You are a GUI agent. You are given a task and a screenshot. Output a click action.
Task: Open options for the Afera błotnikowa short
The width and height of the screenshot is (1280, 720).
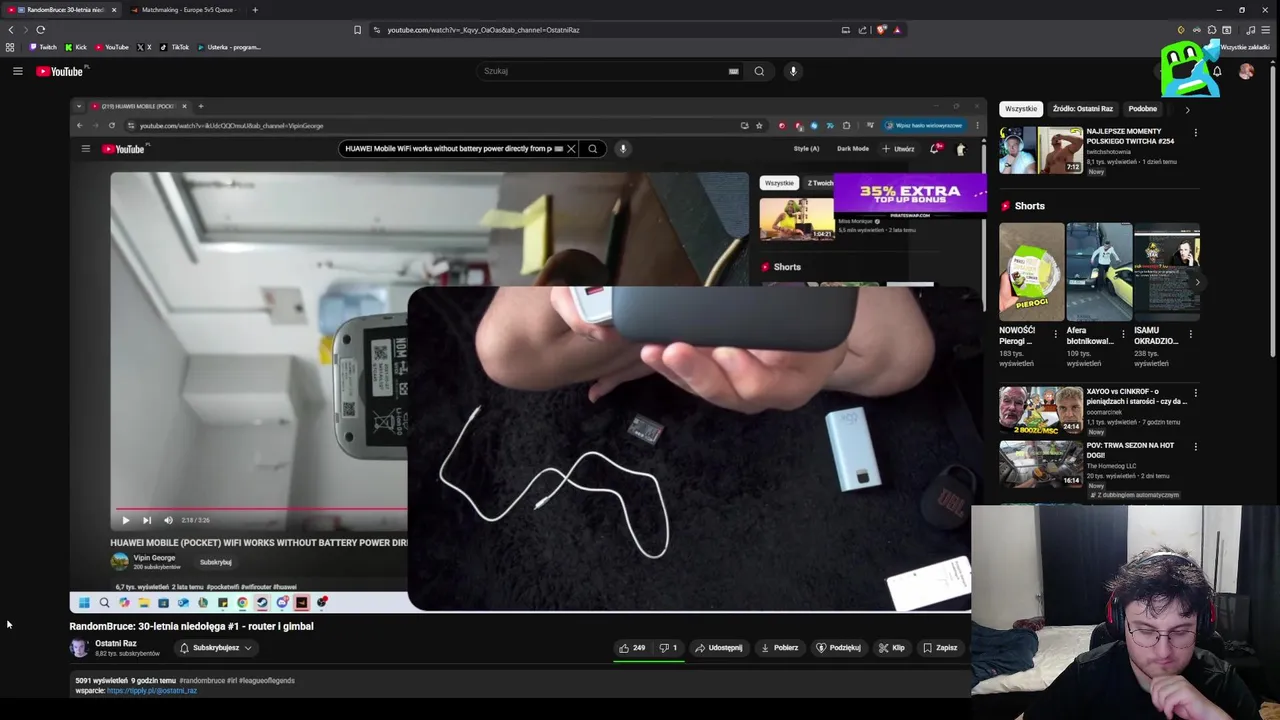pyautogui.click(x=1122, y=334)
